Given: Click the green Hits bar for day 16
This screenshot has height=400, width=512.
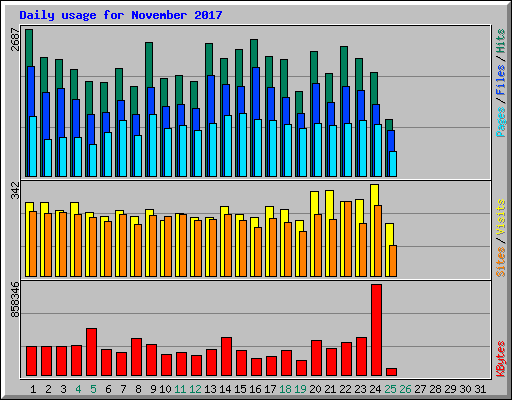Looking at the screenshot, I should coord(254,53).
